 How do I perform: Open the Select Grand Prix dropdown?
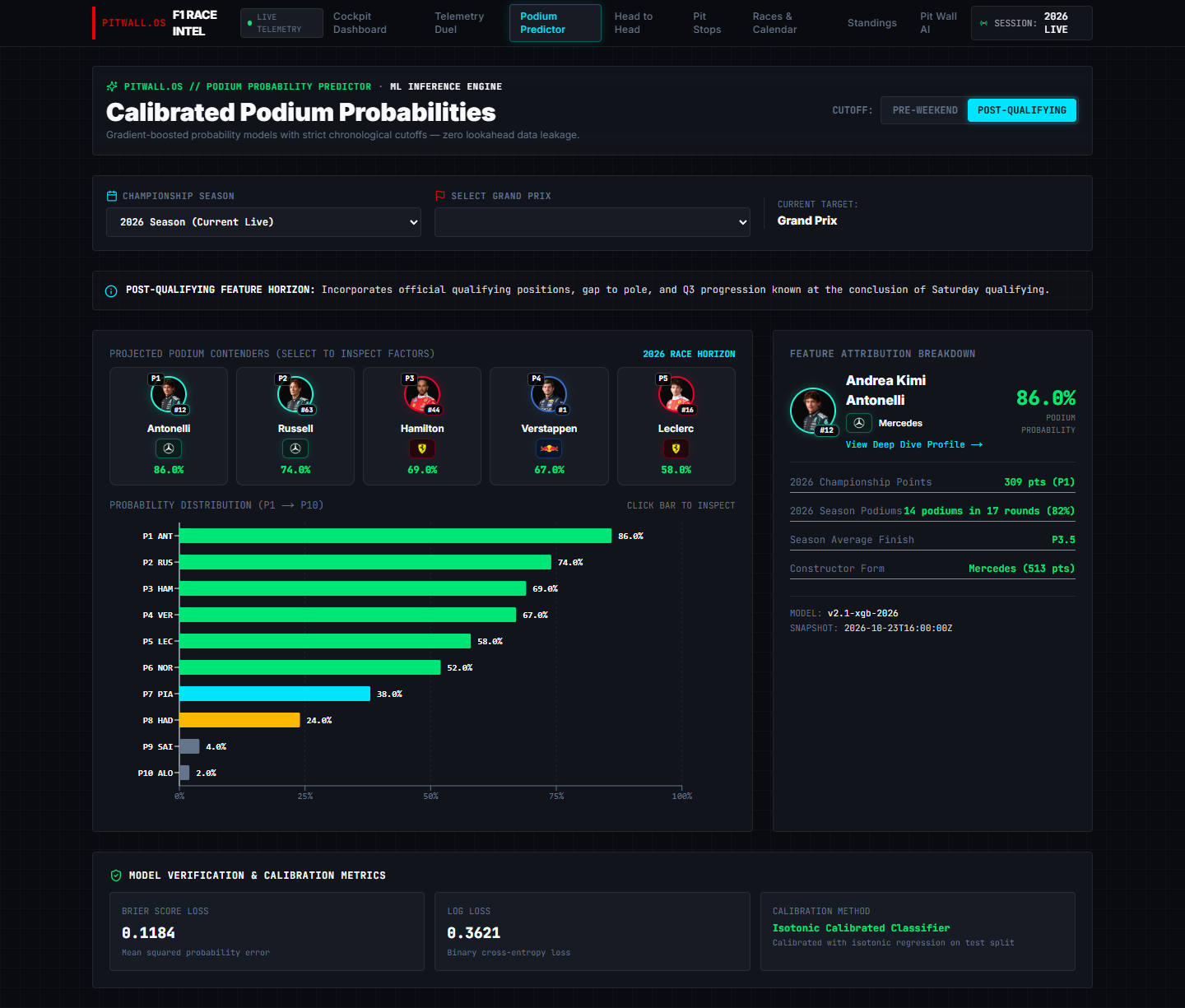pyautogui.click(x=592, y=222)
